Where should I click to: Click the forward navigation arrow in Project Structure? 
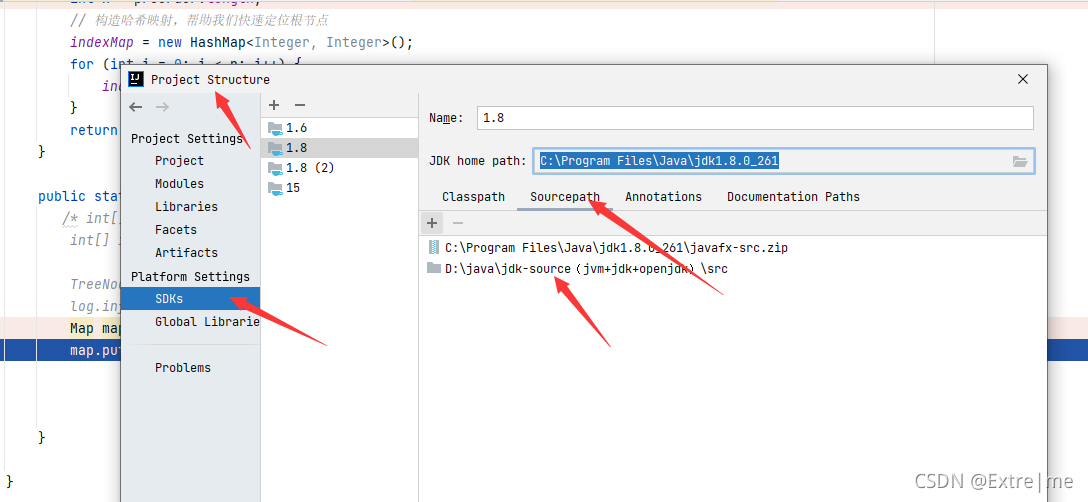pos(162,107)
